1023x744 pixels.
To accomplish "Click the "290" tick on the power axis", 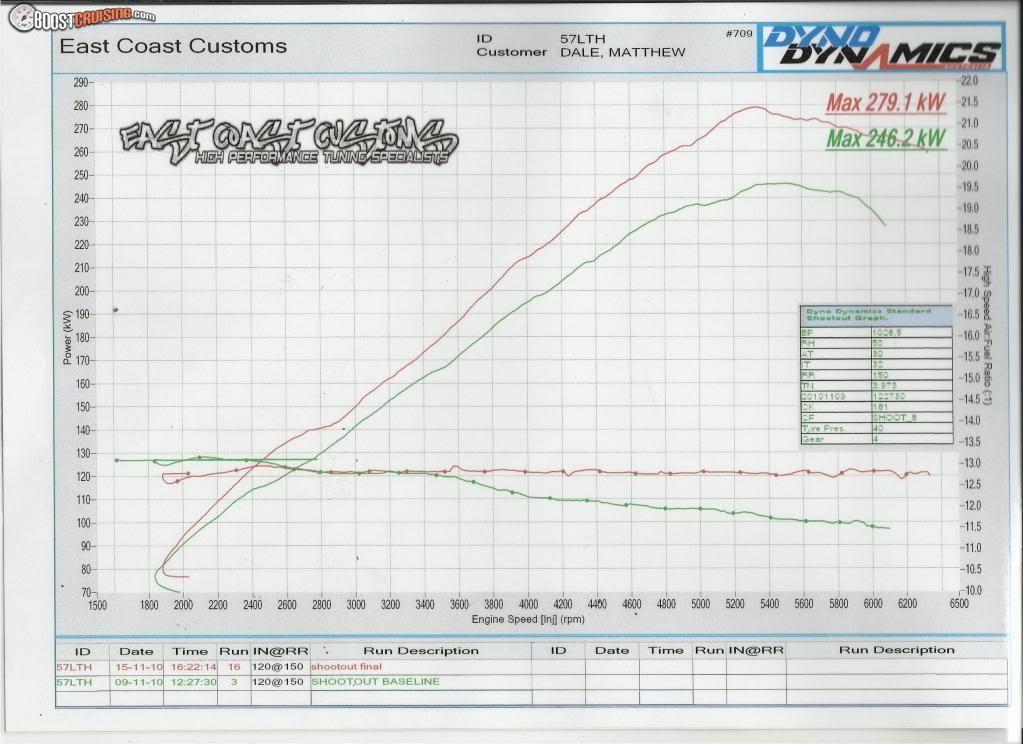I will pyautogui.click(x=81, y=83).
